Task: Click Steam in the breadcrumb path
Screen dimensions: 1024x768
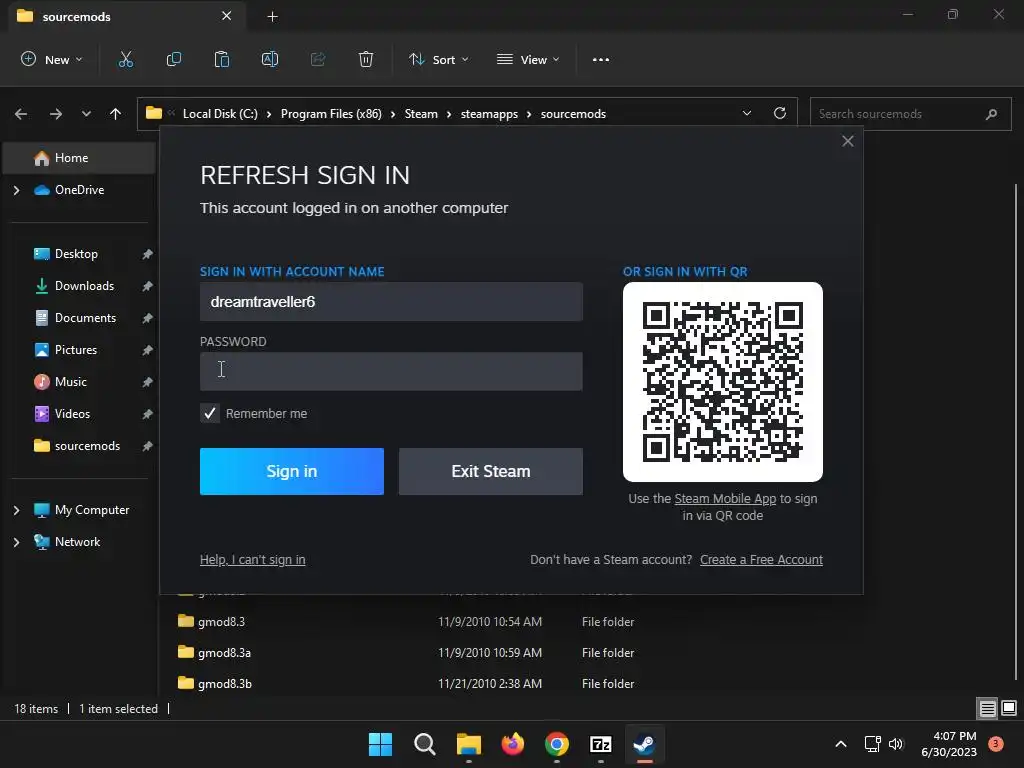Action: point(421,114)
